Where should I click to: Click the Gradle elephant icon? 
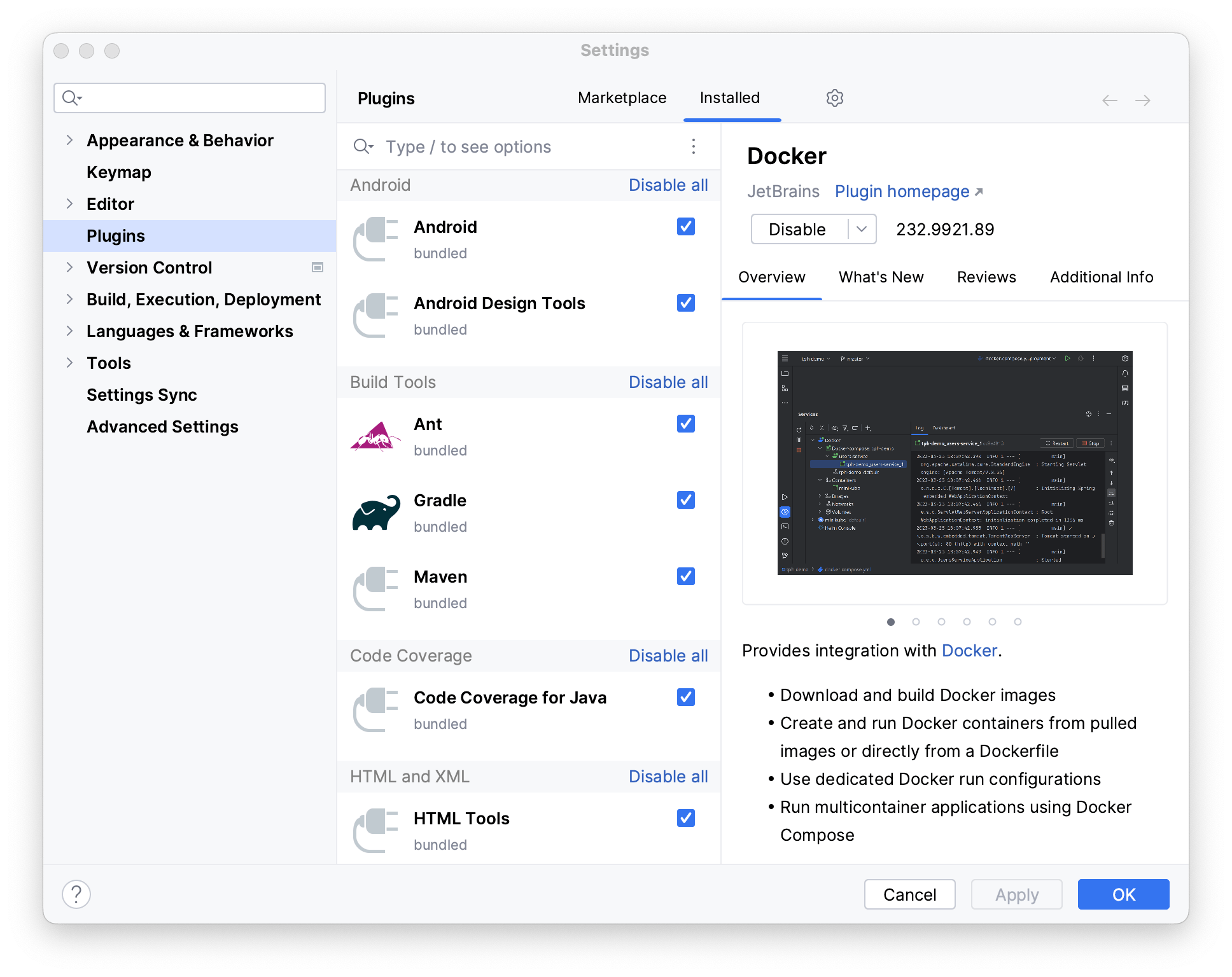[375, 513]
